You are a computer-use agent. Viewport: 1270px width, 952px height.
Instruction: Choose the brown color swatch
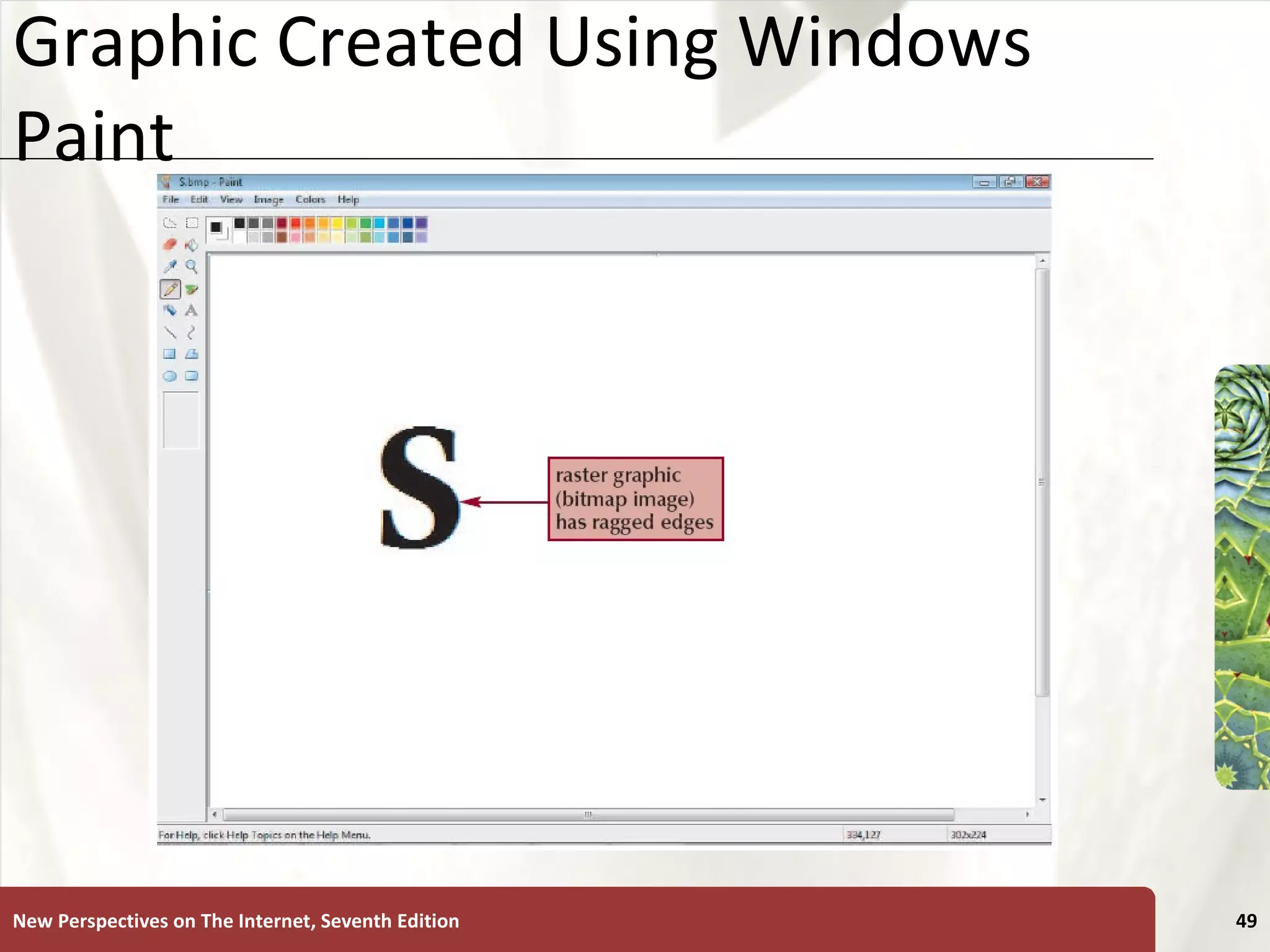point(282,237)
